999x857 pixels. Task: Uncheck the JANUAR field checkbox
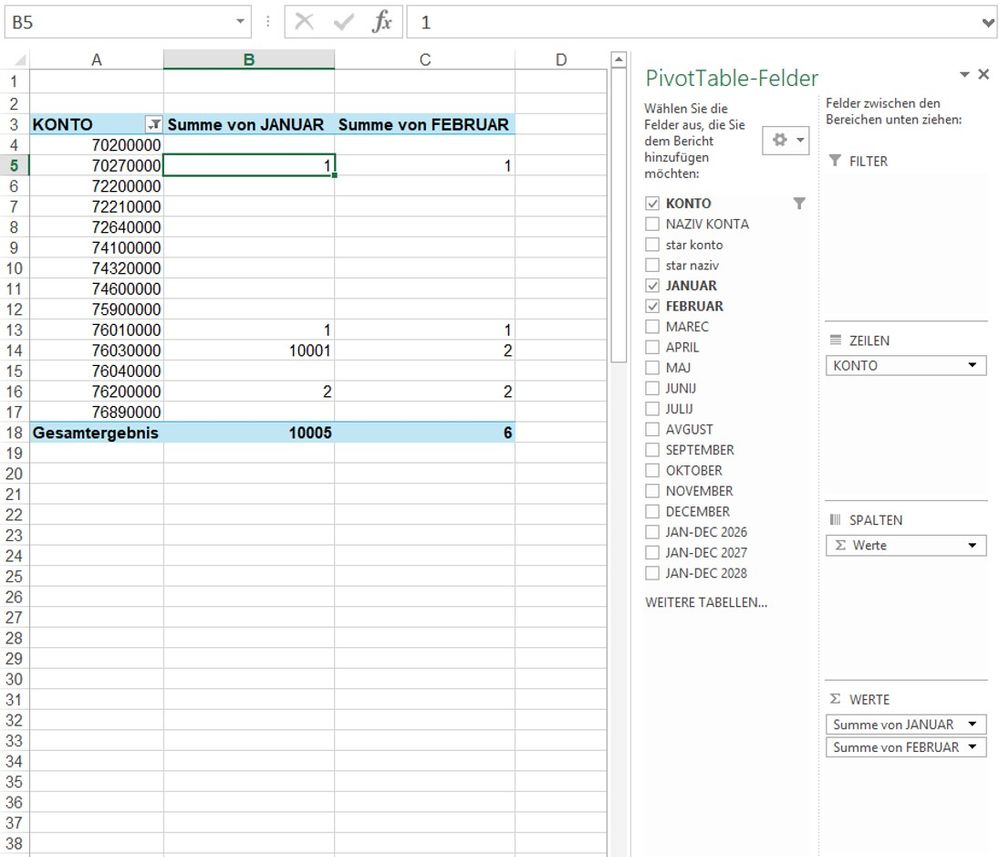click(x=652, y=285)
